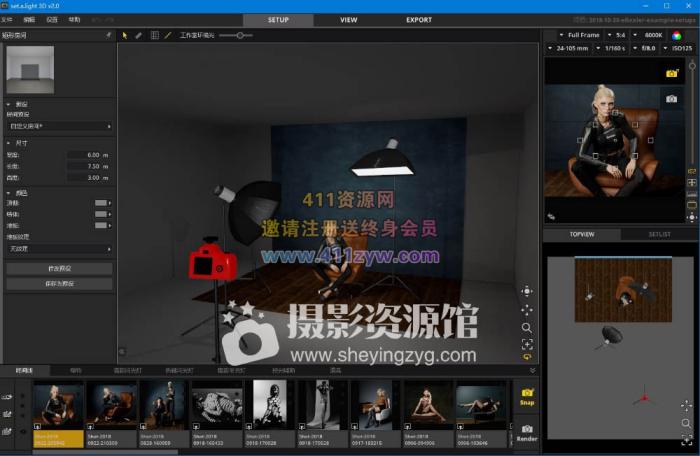The width and height of the screenshot is (700, 456).
Task: Click the white camera icon in preview
Action: [672, 99]
